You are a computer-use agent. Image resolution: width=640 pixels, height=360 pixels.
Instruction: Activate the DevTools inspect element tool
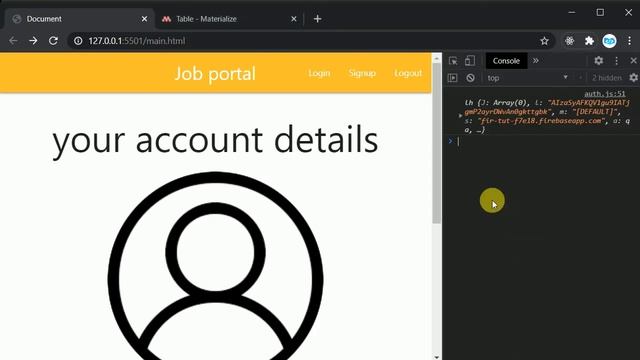[x=453, y=61]
